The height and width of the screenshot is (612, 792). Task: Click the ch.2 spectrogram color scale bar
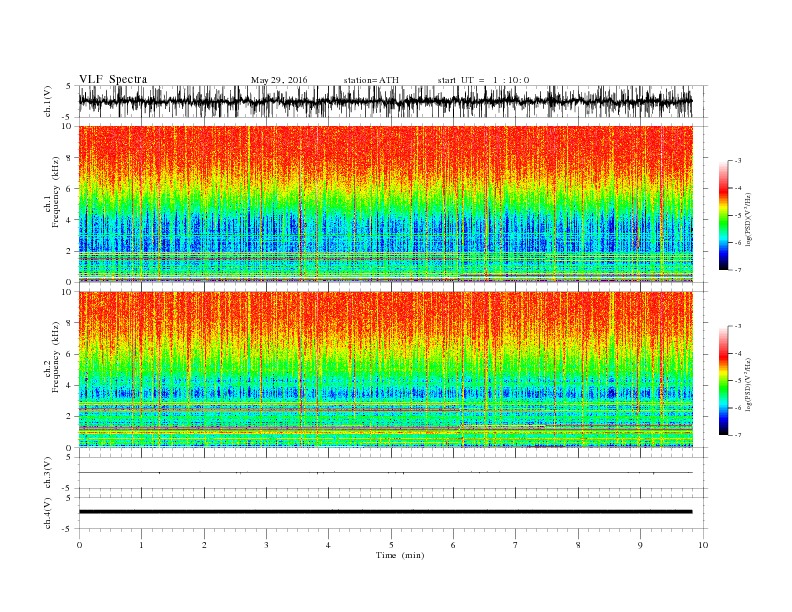[723, 381]
